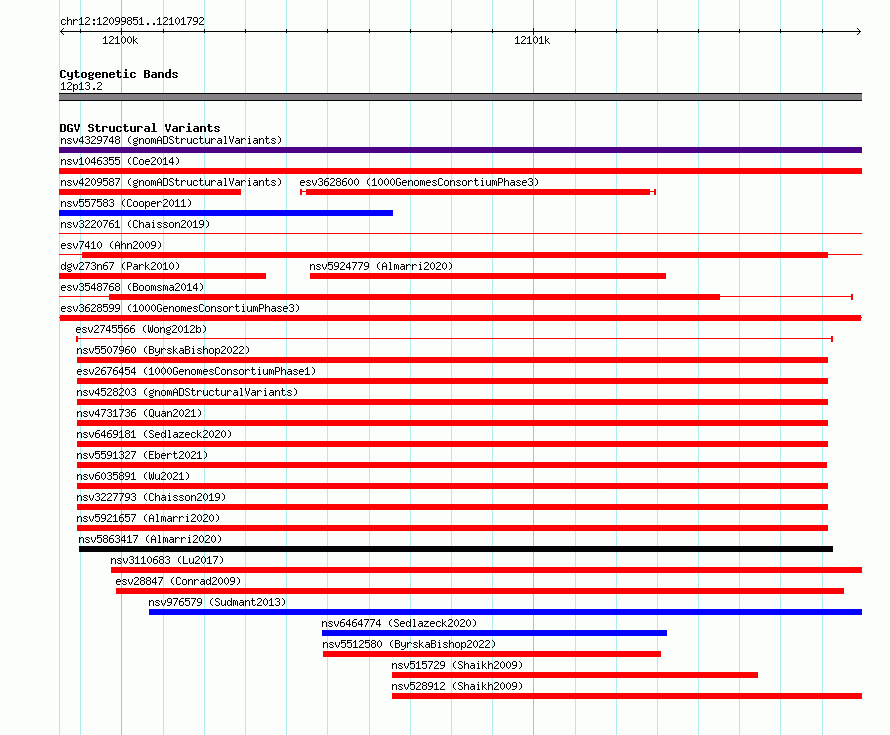Image resolution: width=890 pixels, height=735 pixels.
Task: Open nsv6464774 (Sedlazeck2020) label
Action: (399, 623)
